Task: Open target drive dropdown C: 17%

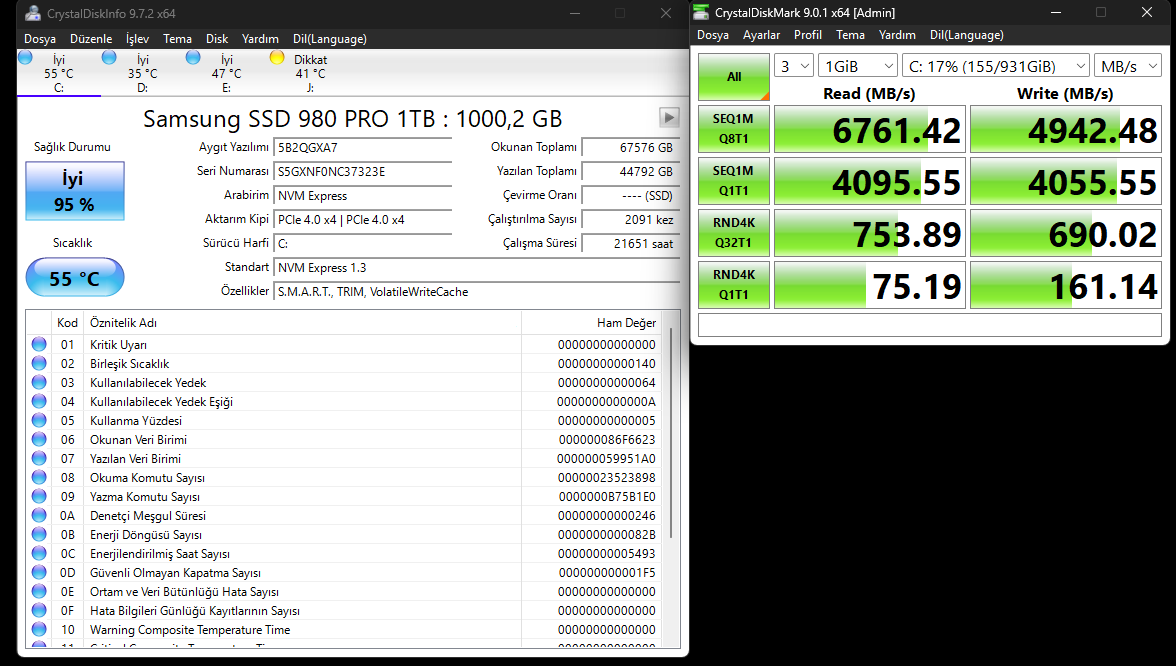Action: (996, 66)
